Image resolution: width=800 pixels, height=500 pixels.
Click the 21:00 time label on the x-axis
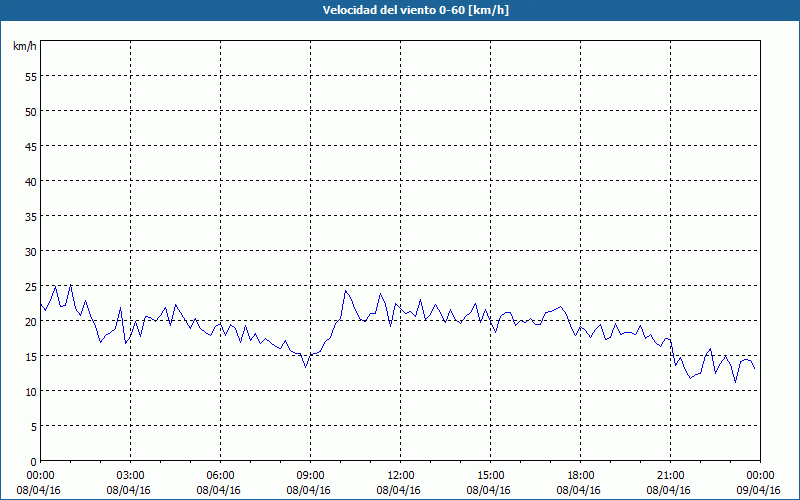tap(670, 476)
